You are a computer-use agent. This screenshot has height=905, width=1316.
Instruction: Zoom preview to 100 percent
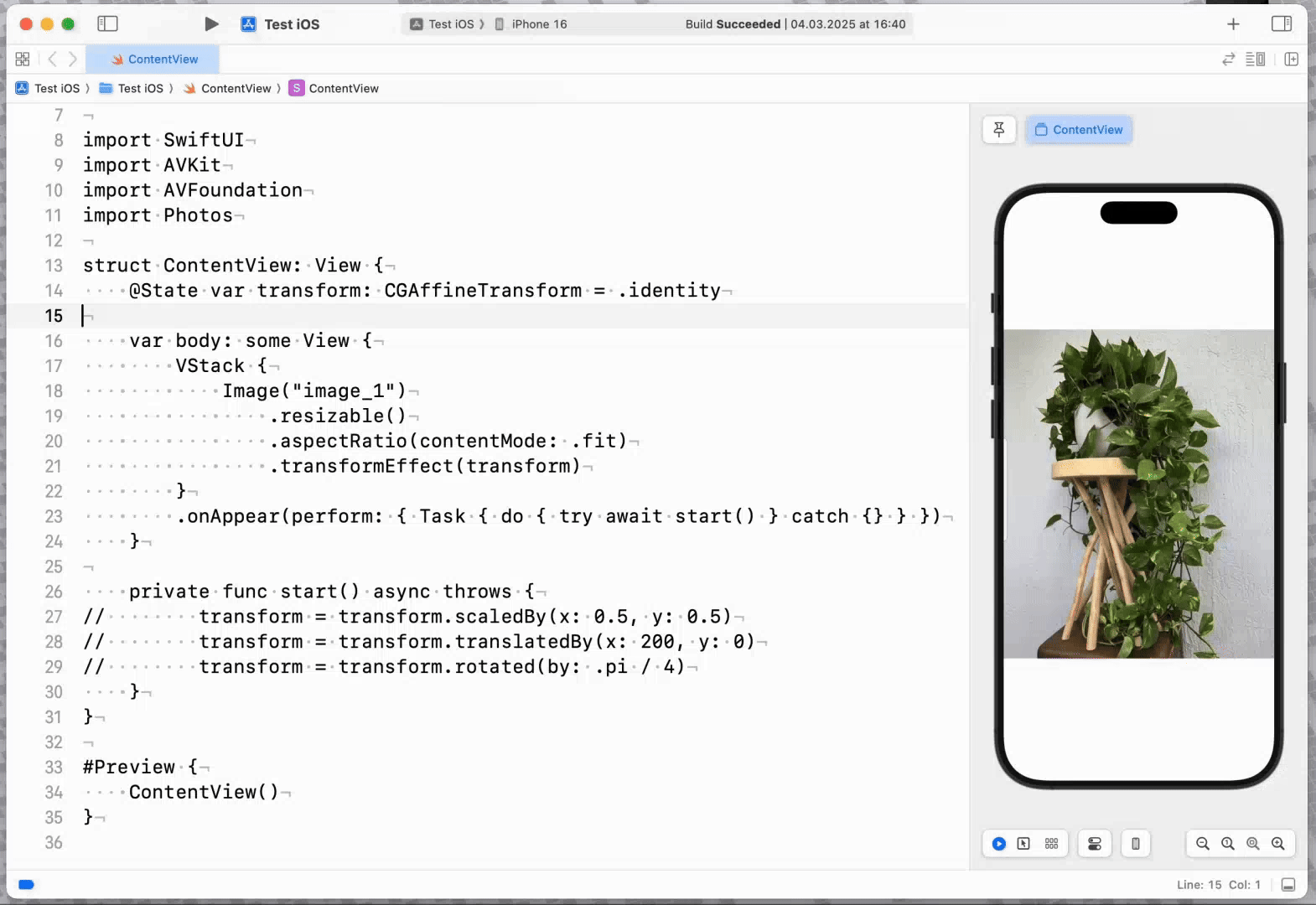pyautogui.click(x=1228, y=844)
